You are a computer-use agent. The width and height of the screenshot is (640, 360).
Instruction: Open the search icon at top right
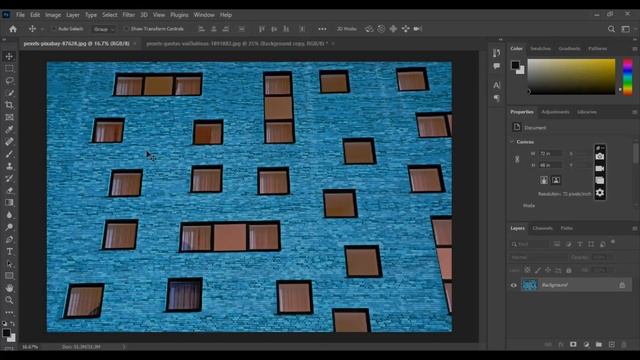coord(611,29)
